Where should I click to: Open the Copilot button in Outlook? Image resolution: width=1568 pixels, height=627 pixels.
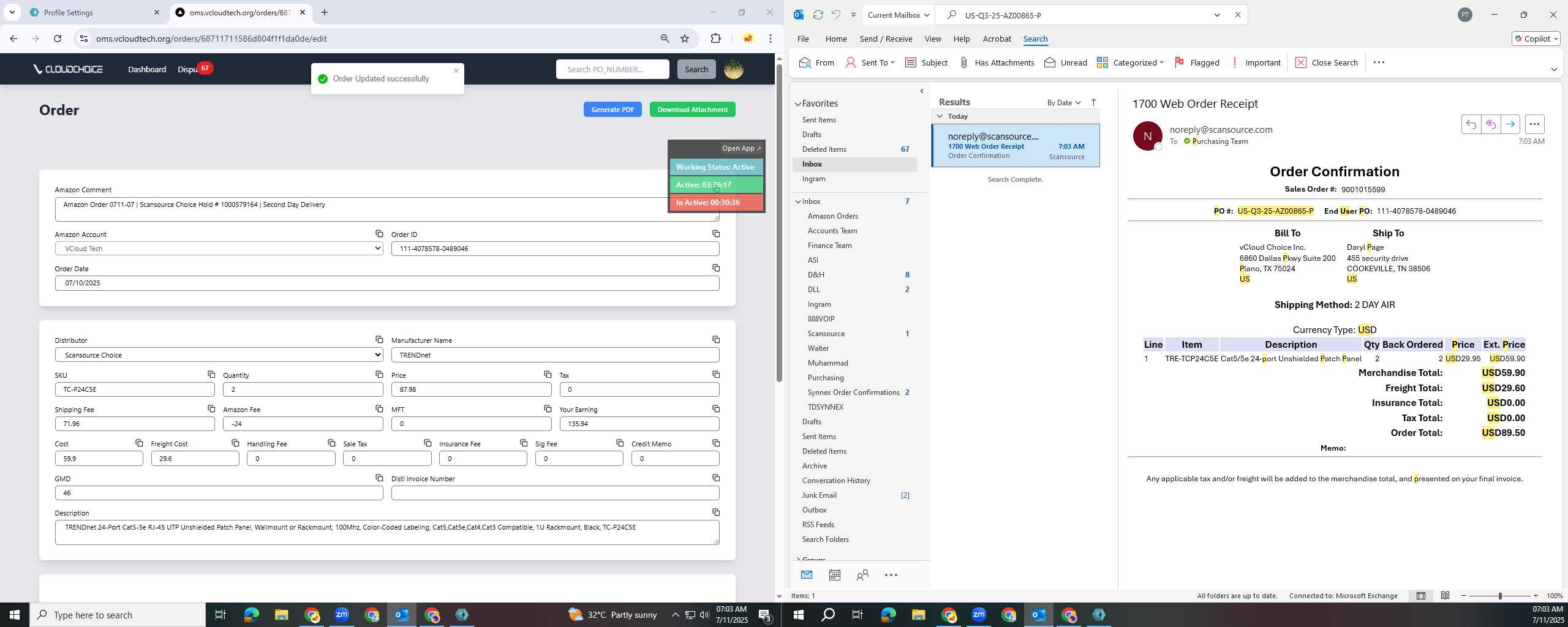coord(1536,39)
